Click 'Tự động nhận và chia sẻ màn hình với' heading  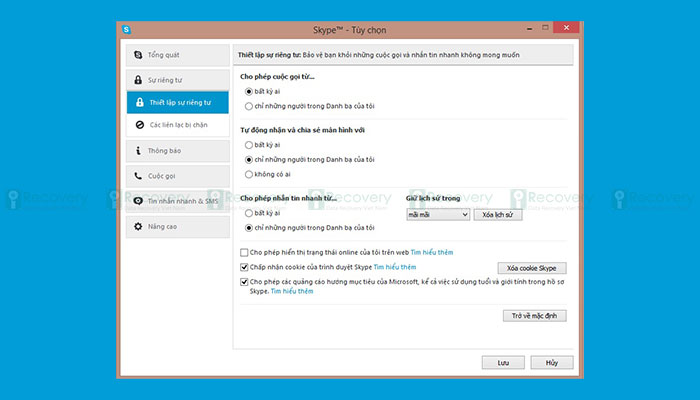click(302, 130)
